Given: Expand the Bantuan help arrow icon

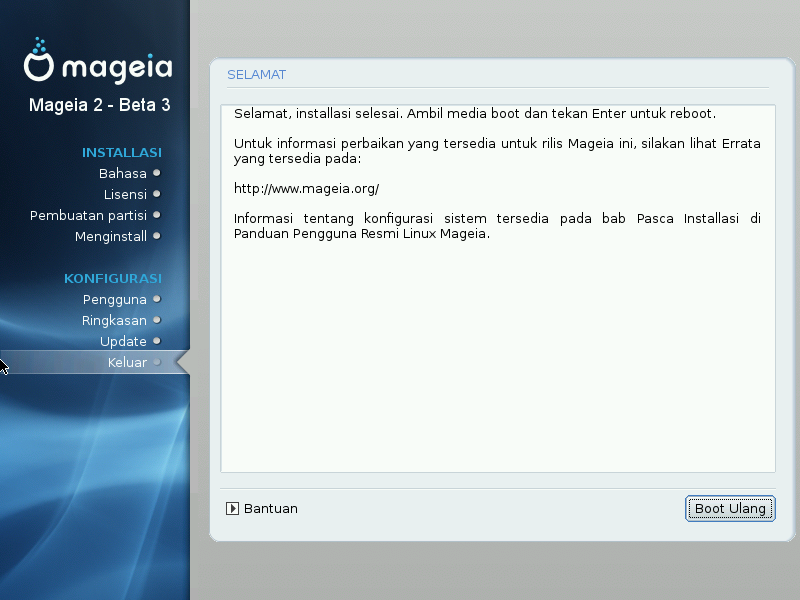Looking at the screenshot, I should pos(232,508).
